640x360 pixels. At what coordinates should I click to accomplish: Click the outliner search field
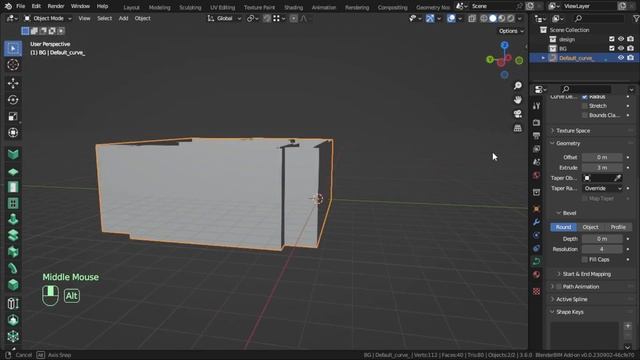[599, 18]
